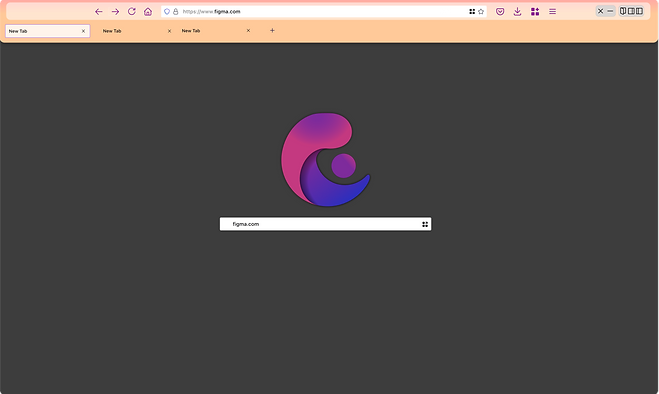
Task: Switch to the first New Tab
Action: pos(47,31)
